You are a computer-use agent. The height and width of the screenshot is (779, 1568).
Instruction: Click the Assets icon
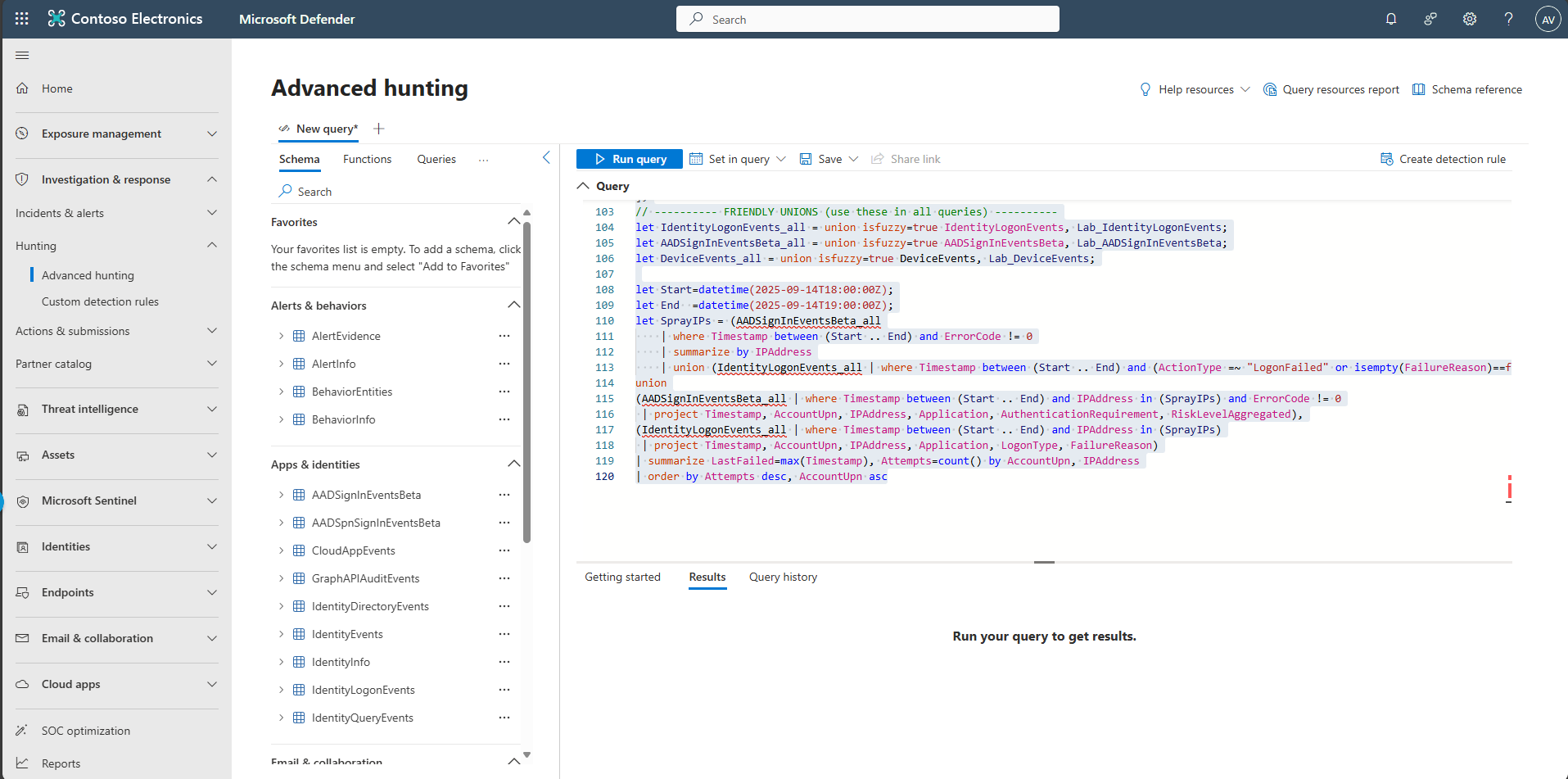coord(23,455)
